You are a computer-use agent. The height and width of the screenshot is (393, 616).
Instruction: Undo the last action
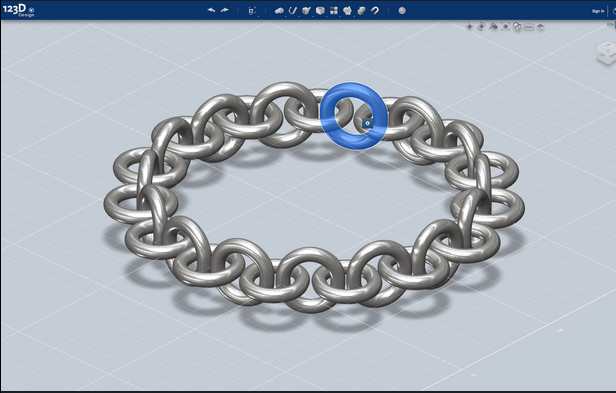211,10
